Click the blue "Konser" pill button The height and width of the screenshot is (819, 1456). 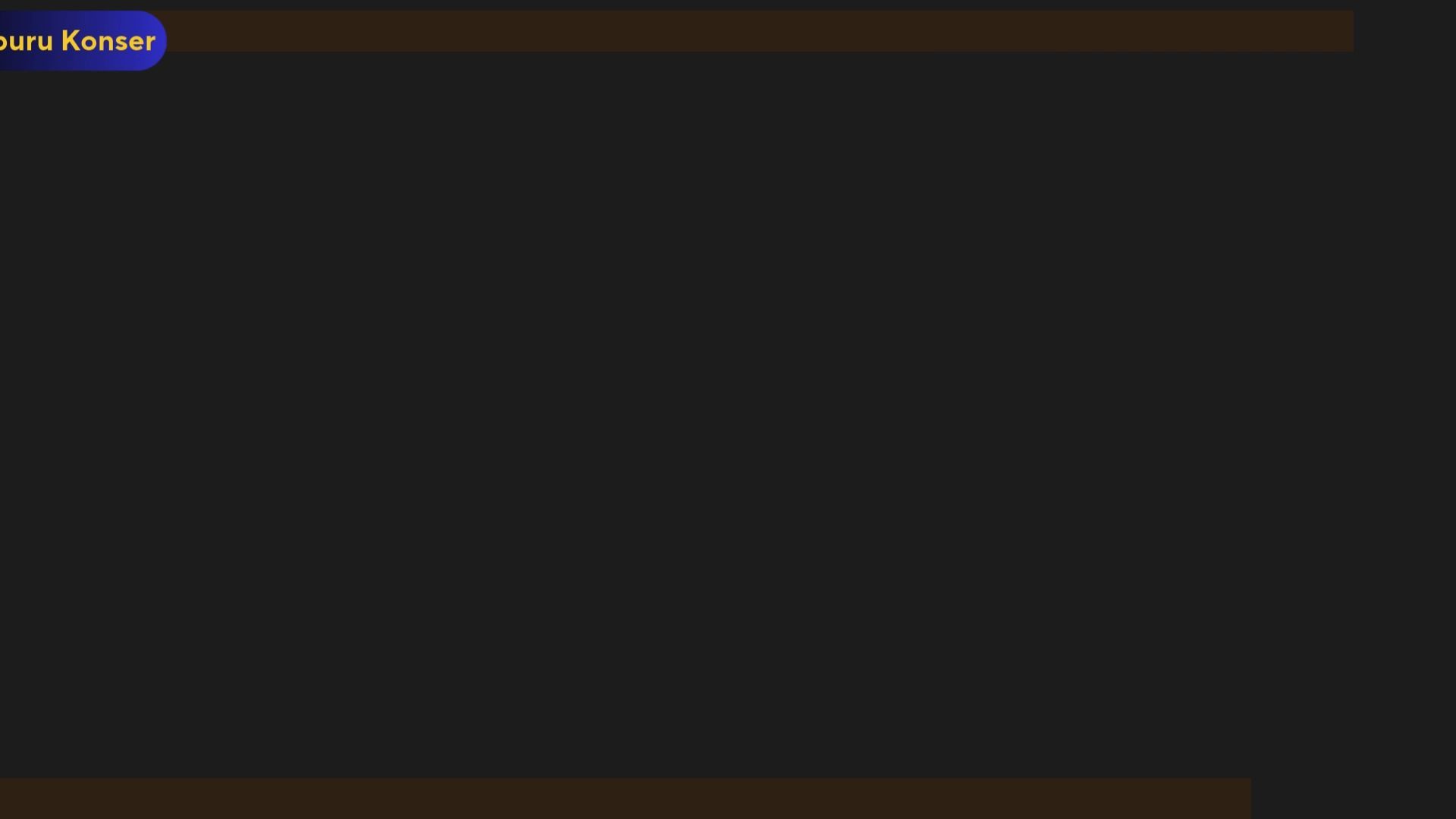pyautogui.click(x=82, y=40)
